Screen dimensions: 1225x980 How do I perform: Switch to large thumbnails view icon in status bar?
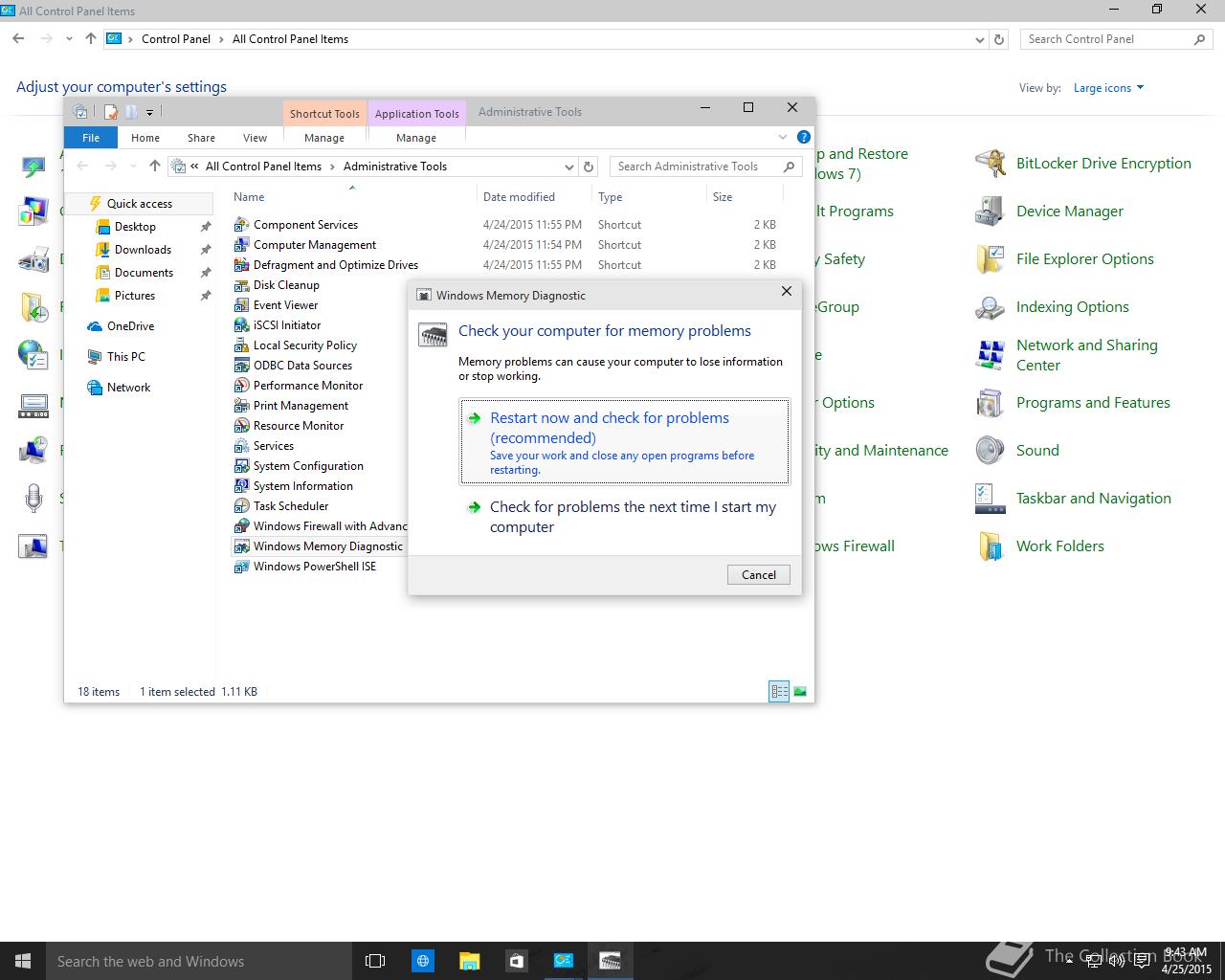800,691
